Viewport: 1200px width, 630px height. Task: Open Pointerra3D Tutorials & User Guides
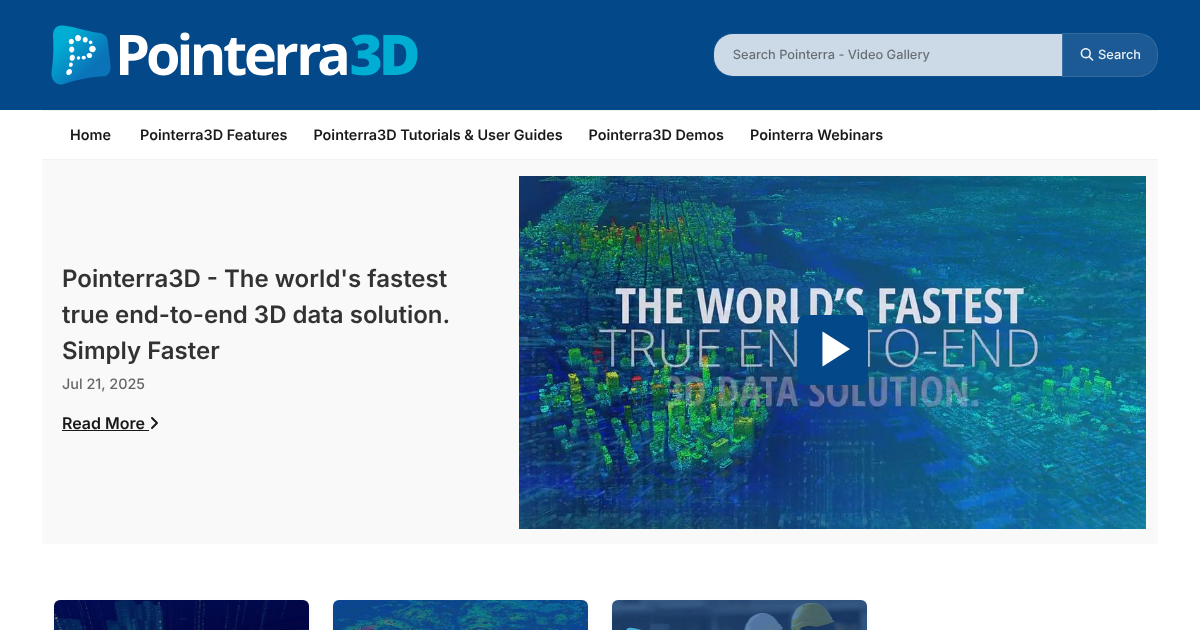438,135
